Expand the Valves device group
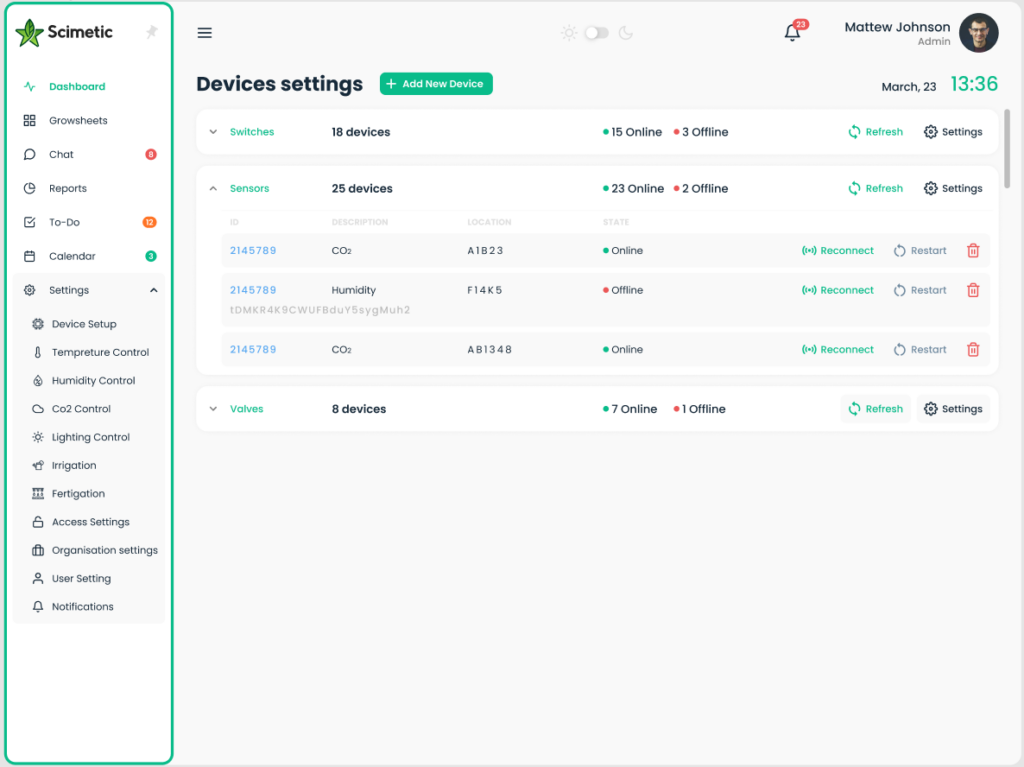 pyautogui.click(x=213, y=409)
